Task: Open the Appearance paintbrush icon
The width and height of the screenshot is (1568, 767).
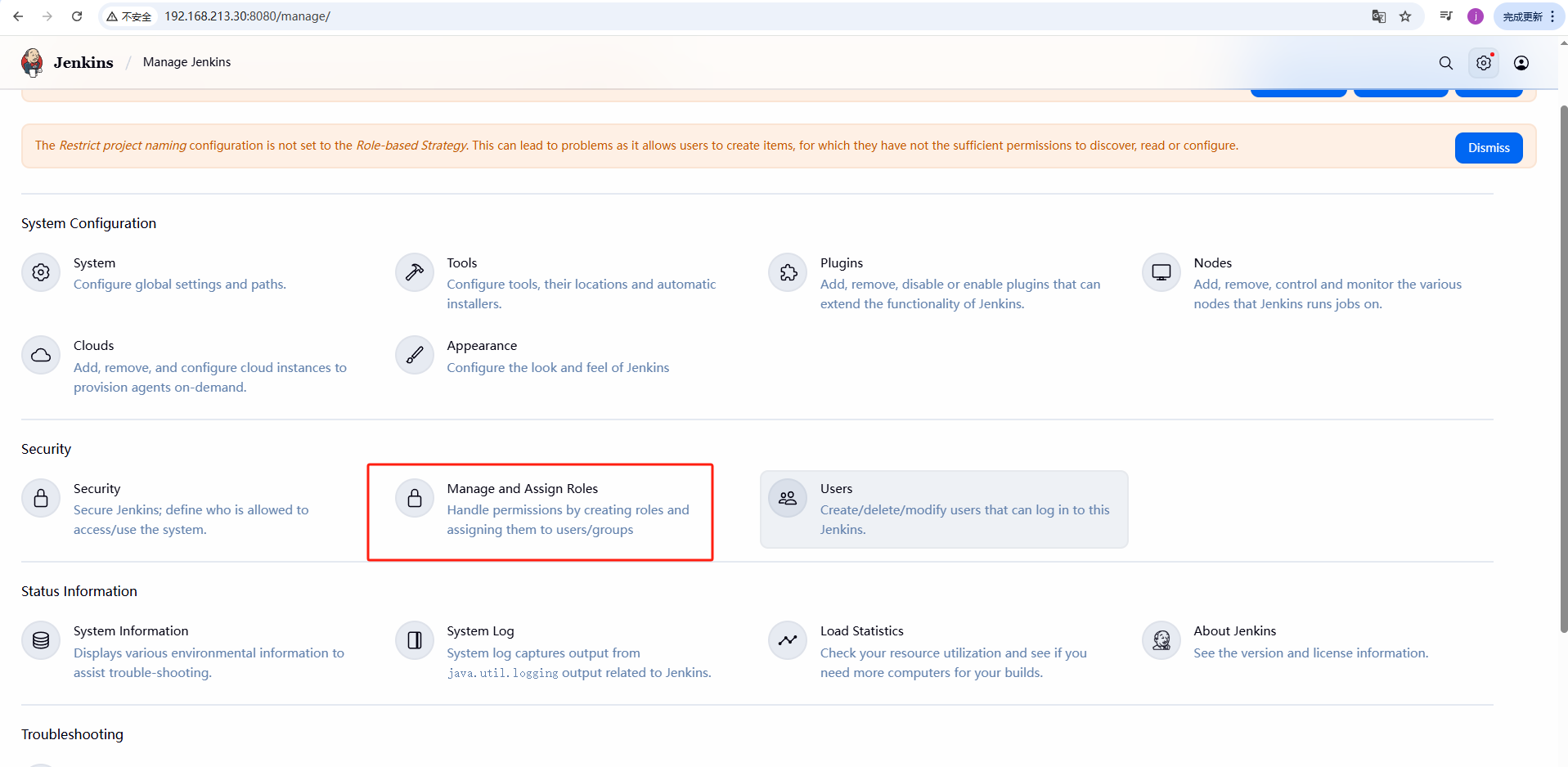Action: click(415, 355)
